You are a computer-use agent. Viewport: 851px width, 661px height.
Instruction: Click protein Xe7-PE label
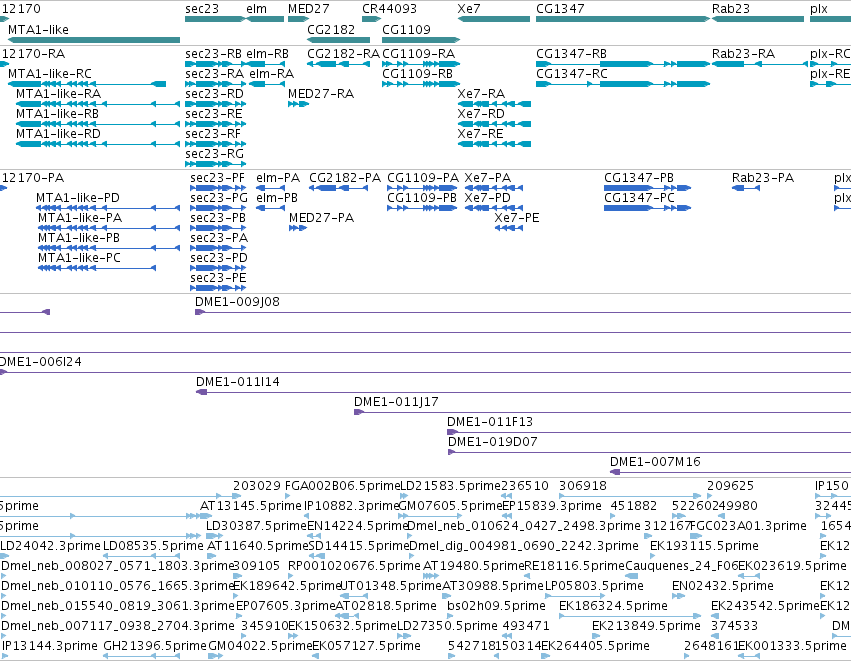[x=517, y=218]
